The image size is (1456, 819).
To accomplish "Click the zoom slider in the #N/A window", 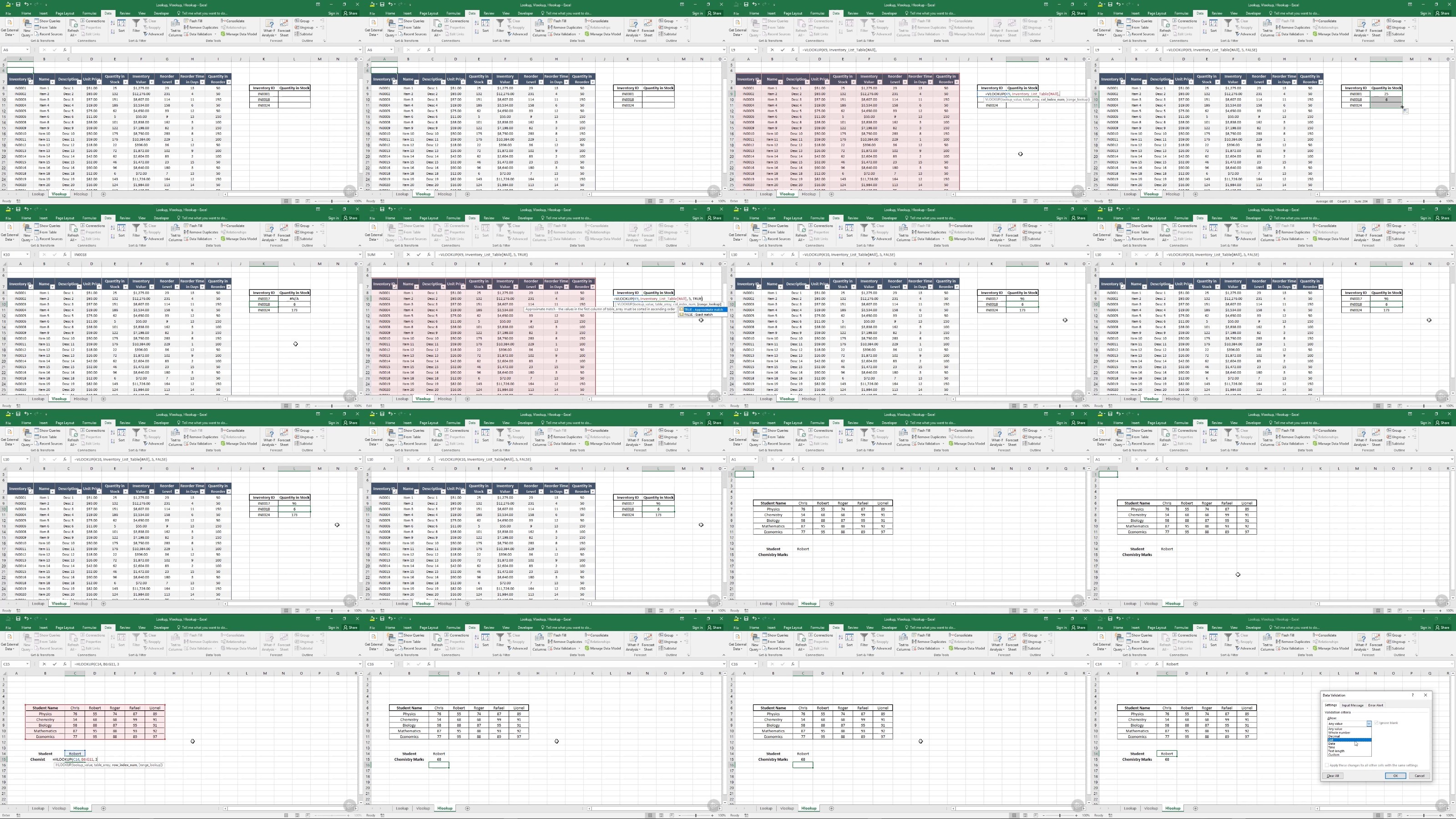I will 332,406.
